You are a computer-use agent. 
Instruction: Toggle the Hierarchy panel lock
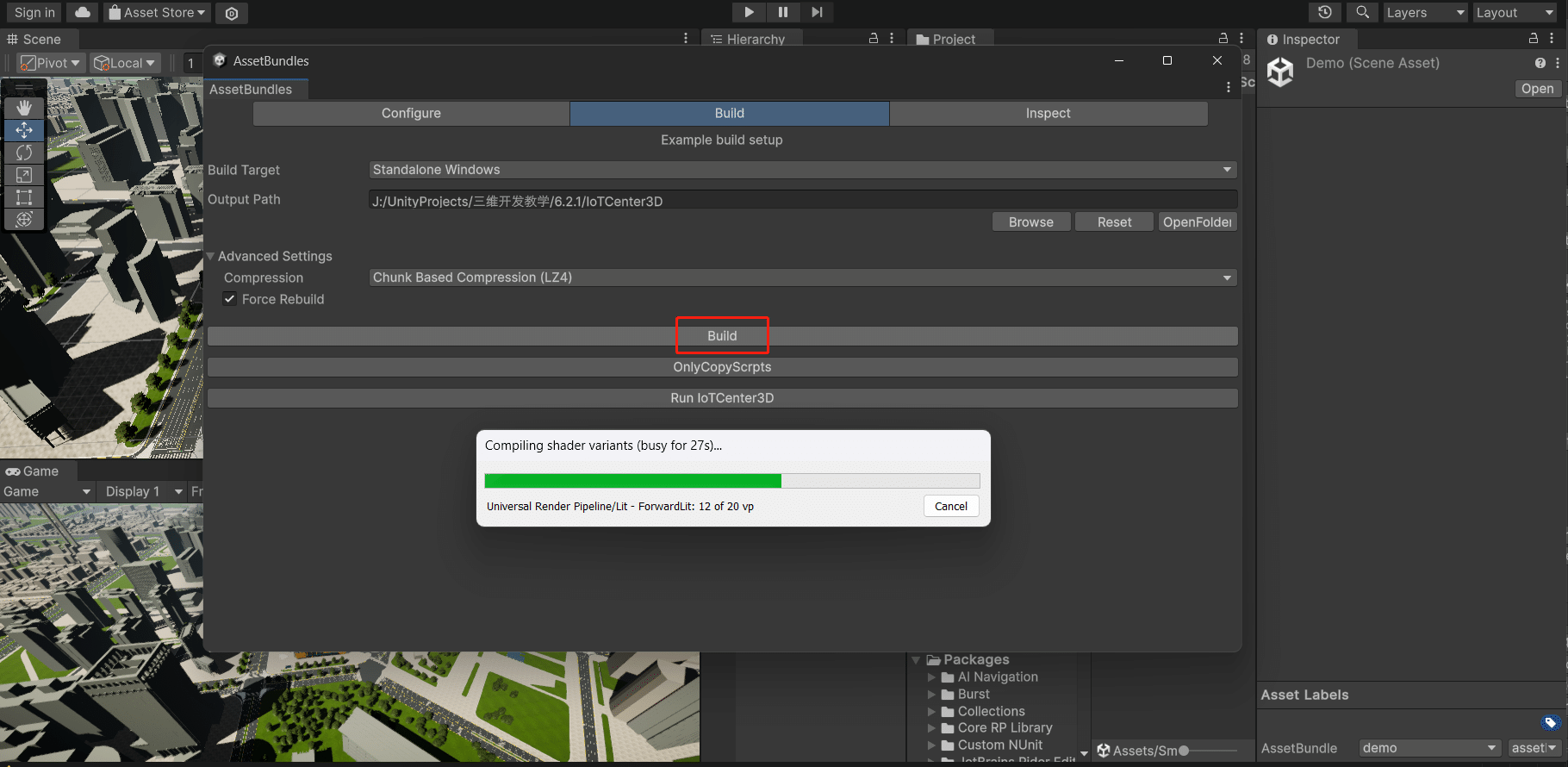[x=874, y=39]
